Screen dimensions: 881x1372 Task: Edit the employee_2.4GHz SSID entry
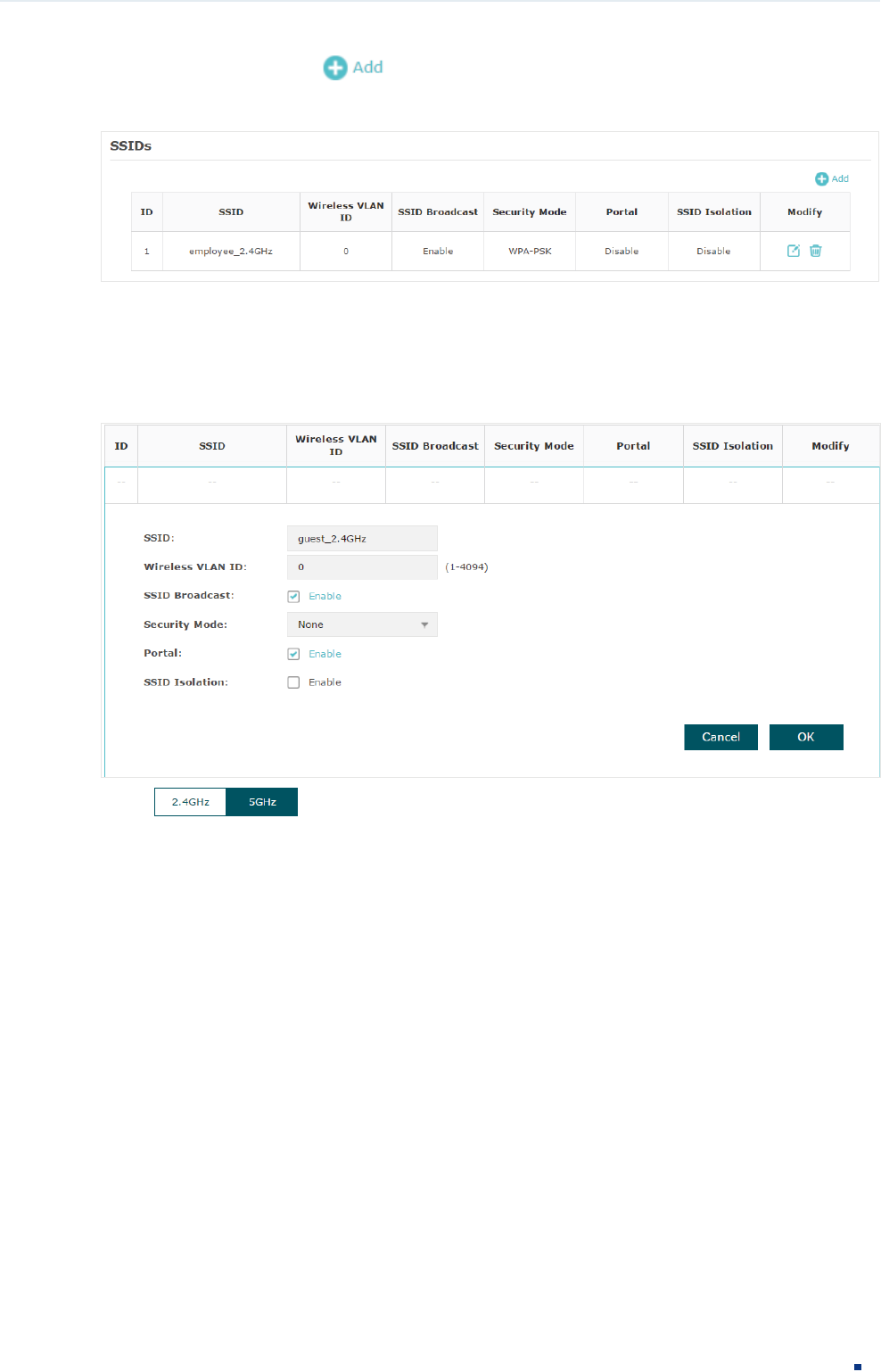[x=793, y=251]
